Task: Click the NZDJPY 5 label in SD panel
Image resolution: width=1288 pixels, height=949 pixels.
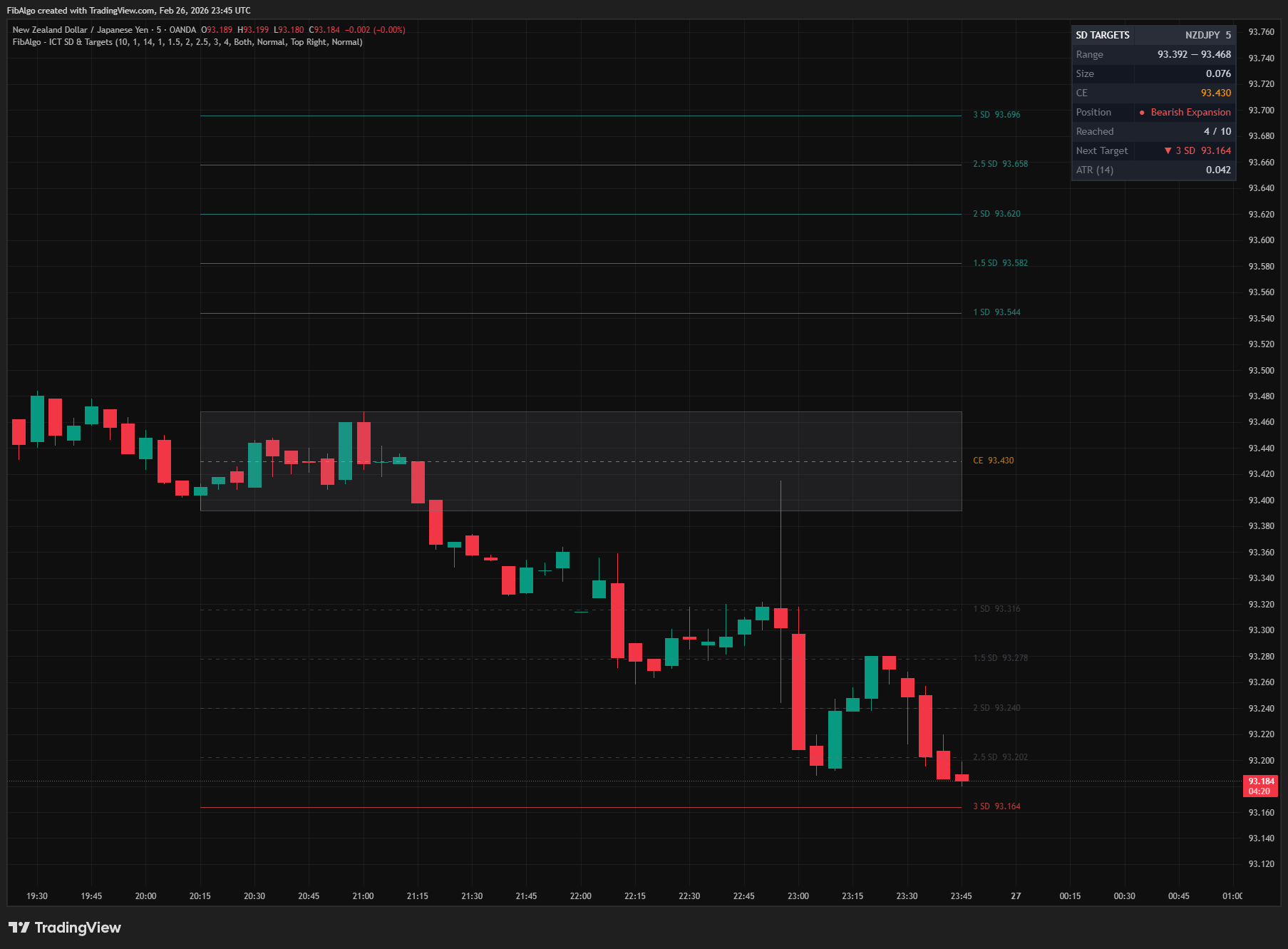Action: tap(1207, 35)
